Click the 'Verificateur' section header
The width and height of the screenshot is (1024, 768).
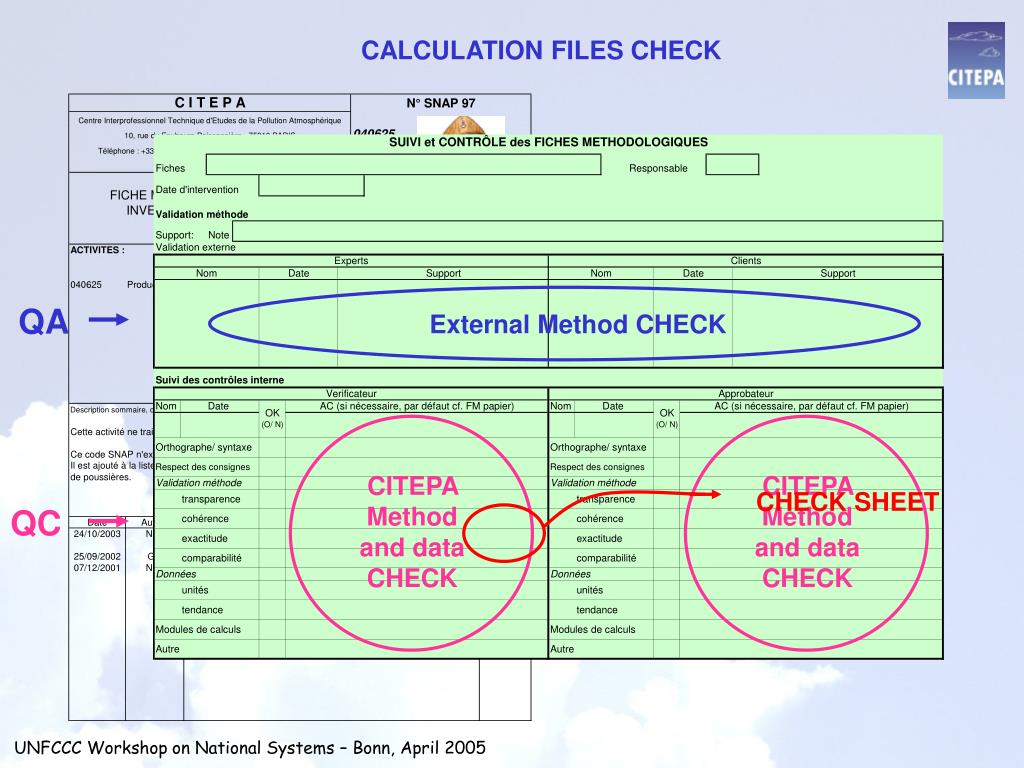[351, 394]
